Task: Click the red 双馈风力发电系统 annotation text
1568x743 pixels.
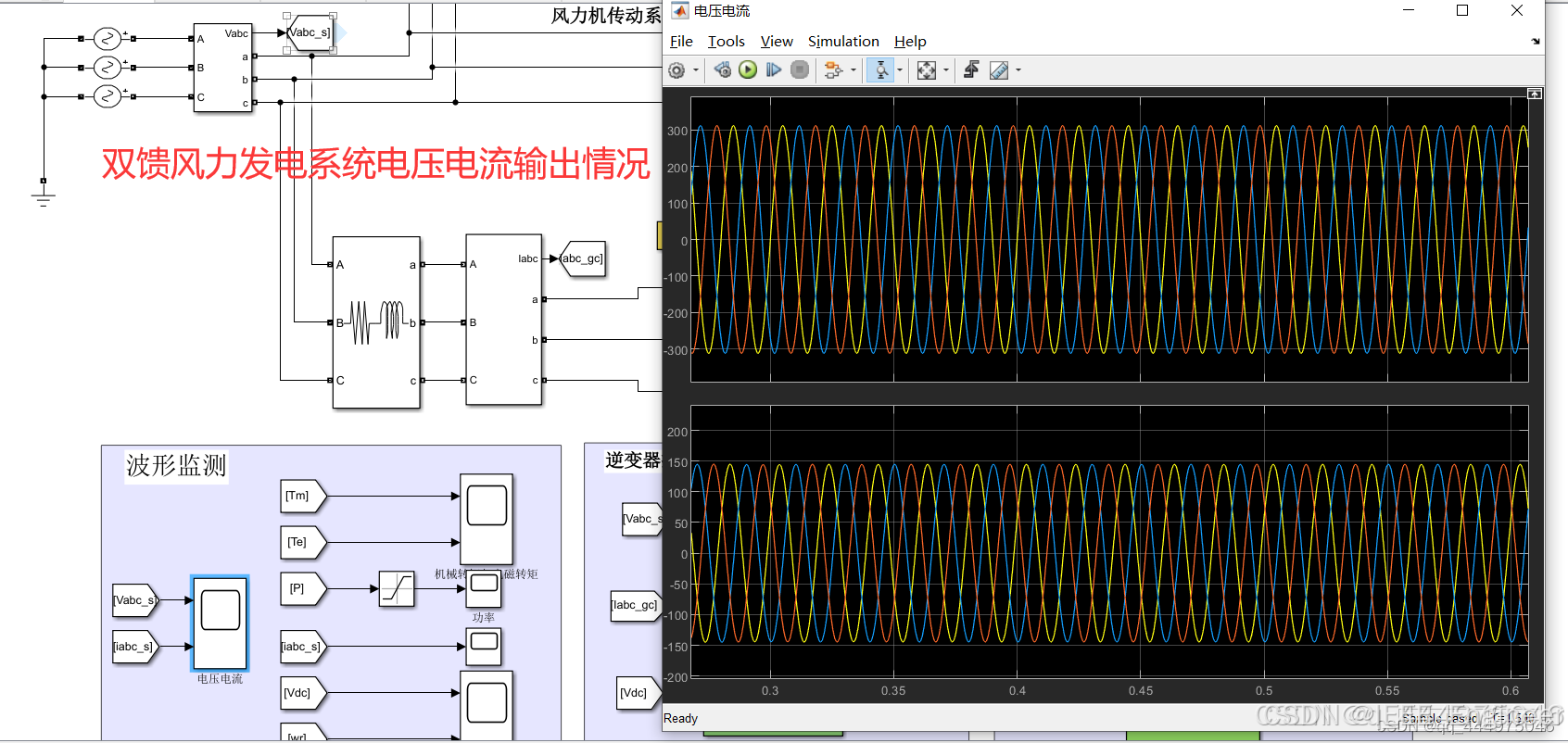Action: pyautogui.click(x=376, y=164)
